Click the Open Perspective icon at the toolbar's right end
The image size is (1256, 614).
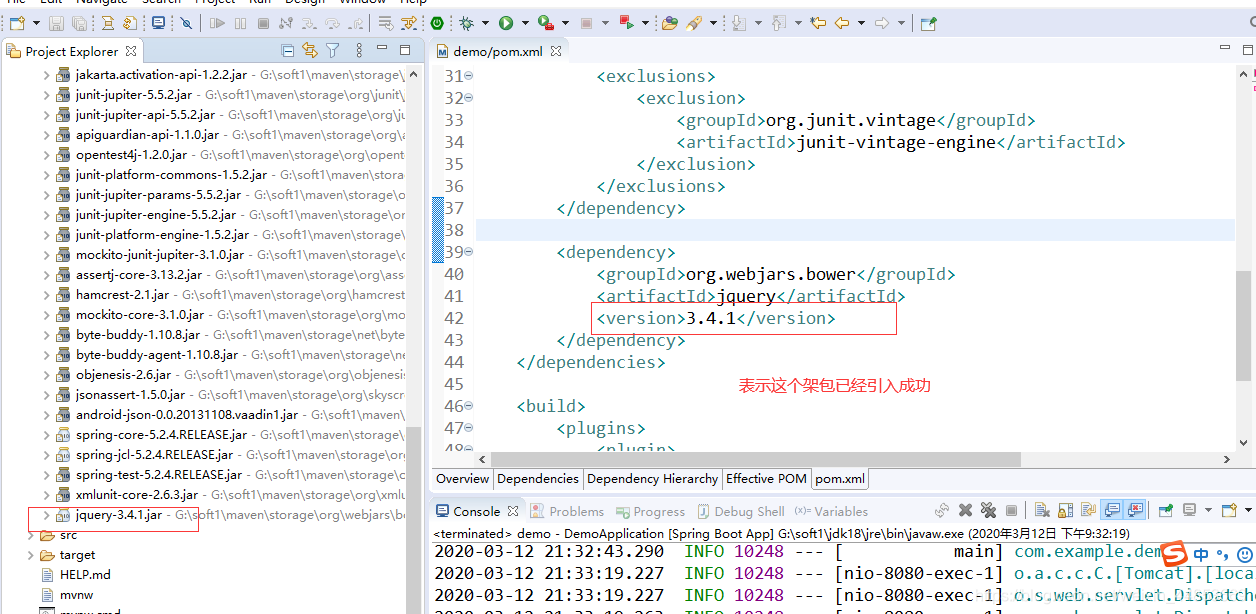[x=929, y=23]
